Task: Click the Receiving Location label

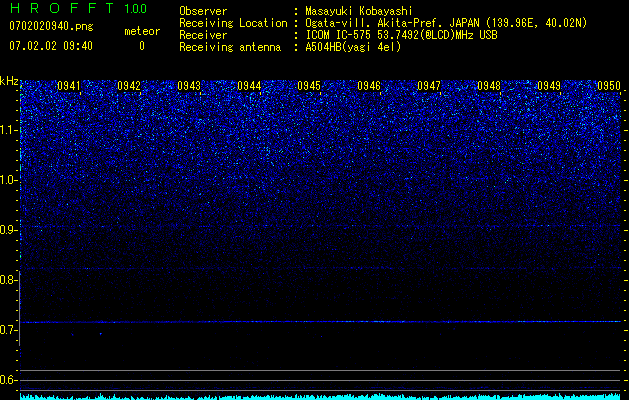Action: [x=233, y=23]
